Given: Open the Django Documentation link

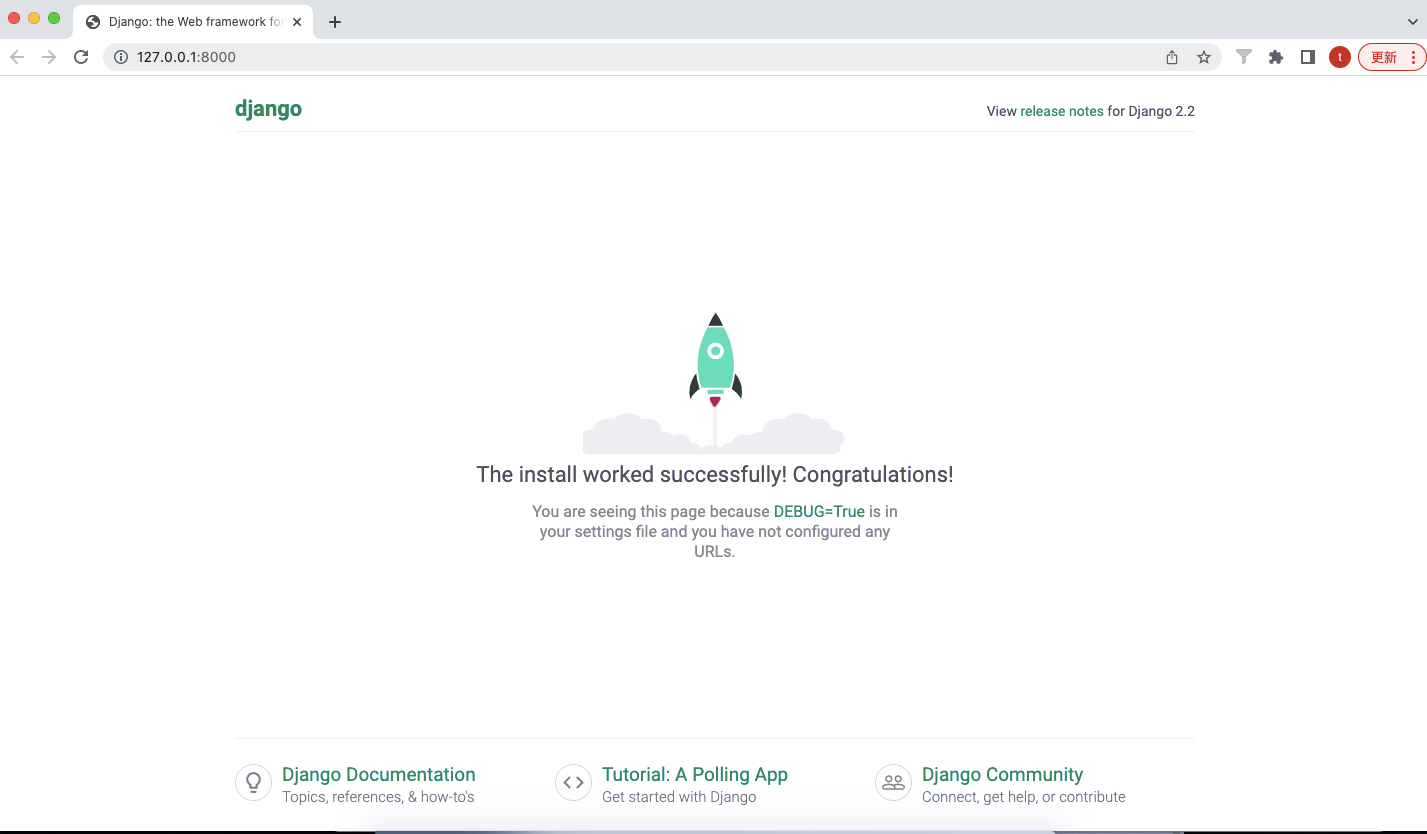Looking at the screenshot, I should (x=379, y=774).
